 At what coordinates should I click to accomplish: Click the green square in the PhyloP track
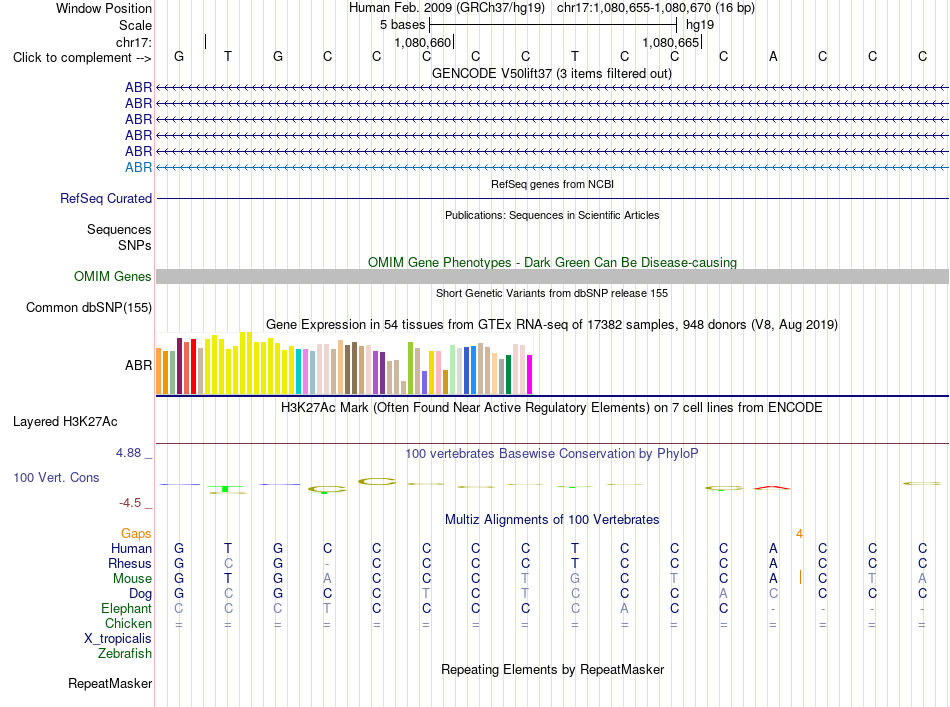coord(225,488)
